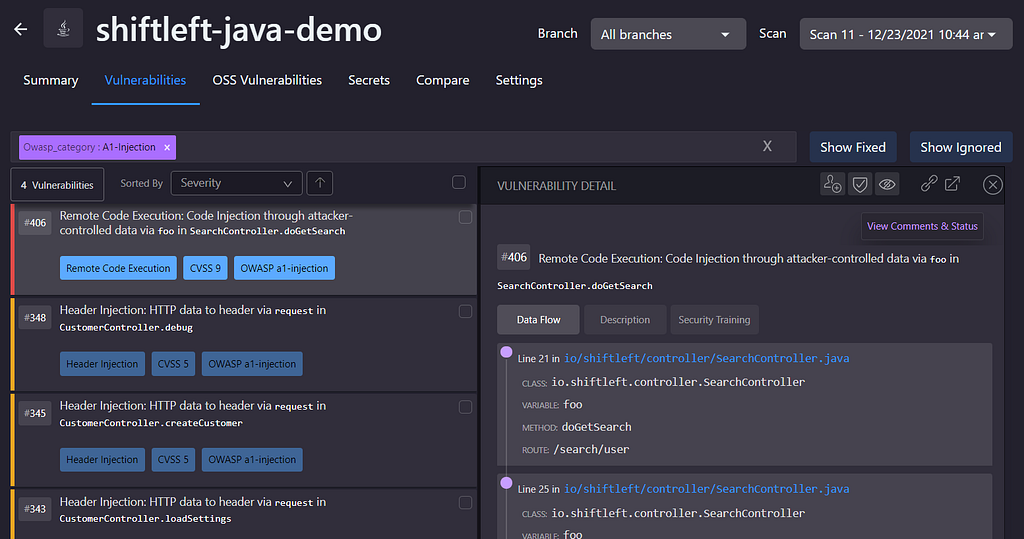
Task: Copy link using the chain icon
Action: click(929, 184)
